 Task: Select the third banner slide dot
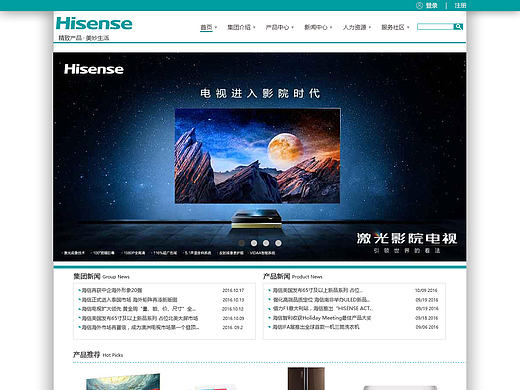click(266, 243)
